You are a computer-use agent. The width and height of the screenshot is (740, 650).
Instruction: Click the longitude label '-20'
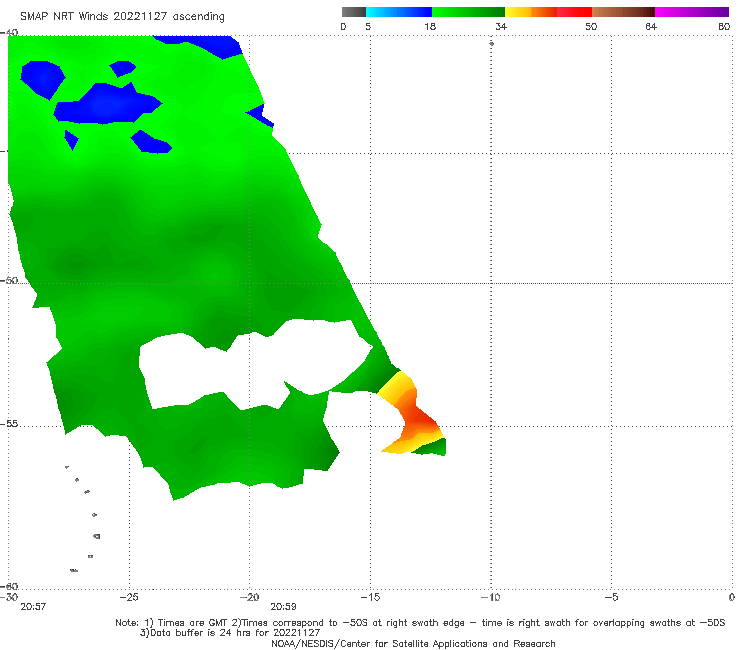[249, 597]
